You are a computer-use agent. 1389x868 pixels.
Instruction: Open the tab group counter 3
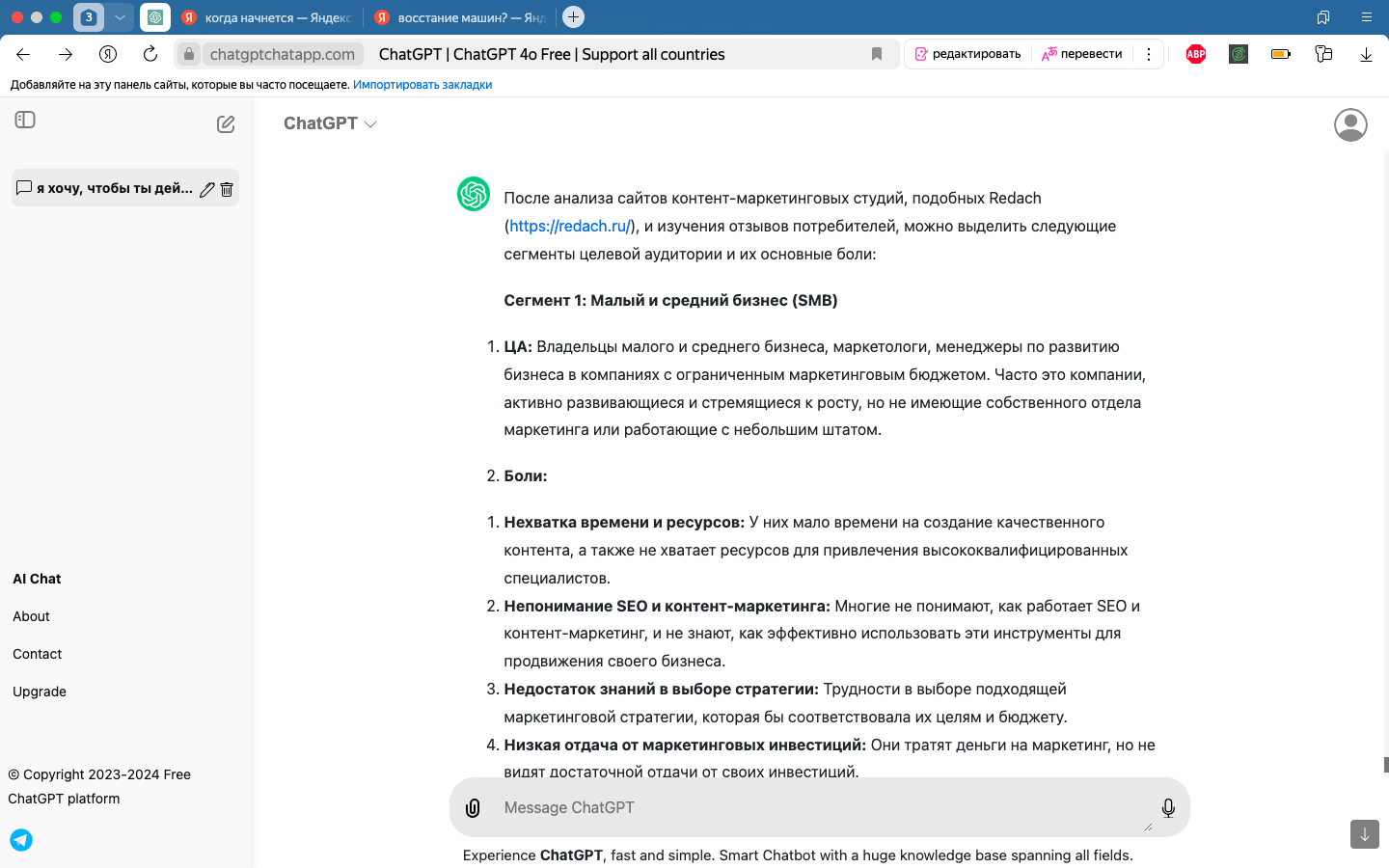pyautogui.click(x=89, y=17)
